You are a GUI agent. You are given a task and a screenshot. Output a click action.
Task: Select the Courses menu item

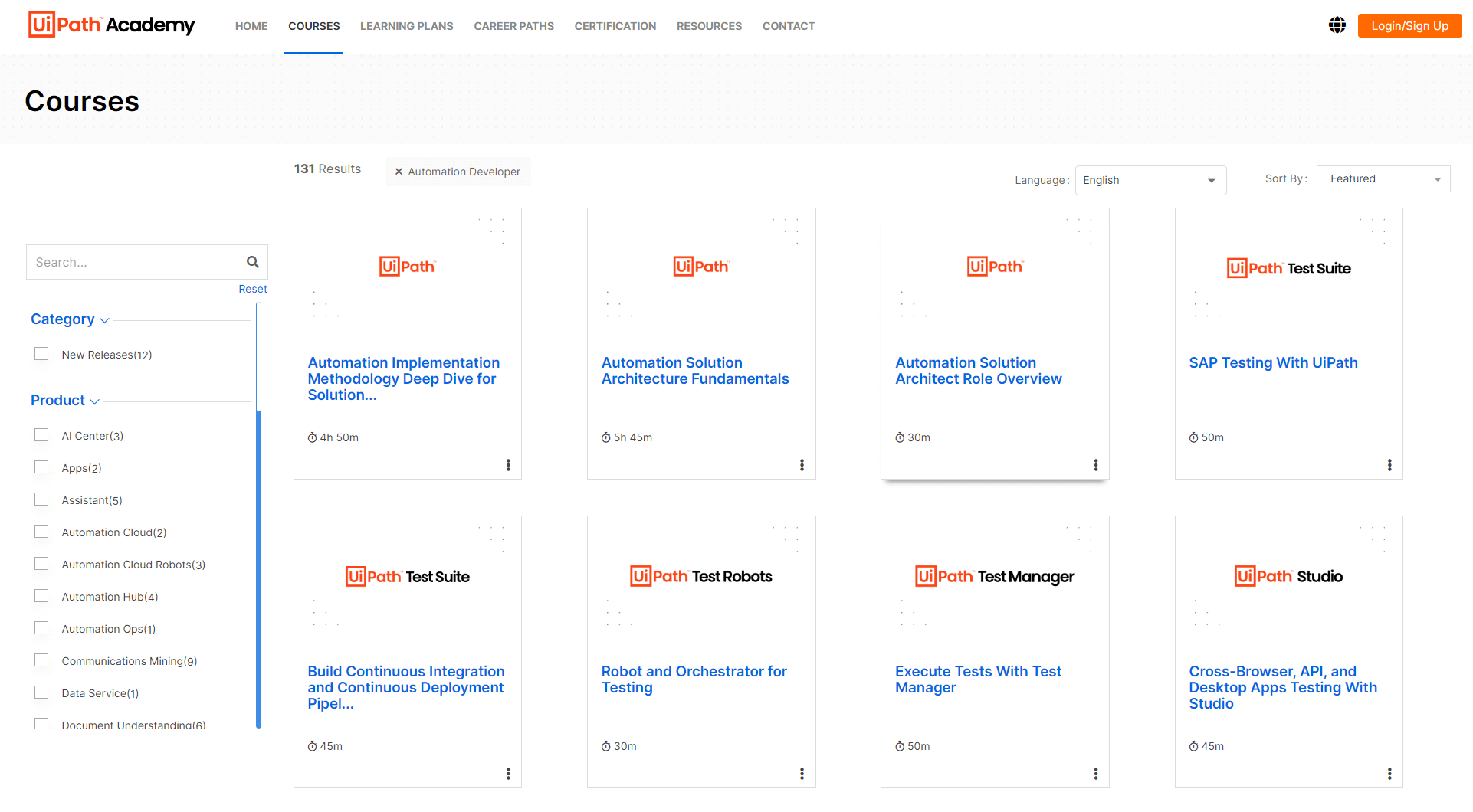(314, 26)
